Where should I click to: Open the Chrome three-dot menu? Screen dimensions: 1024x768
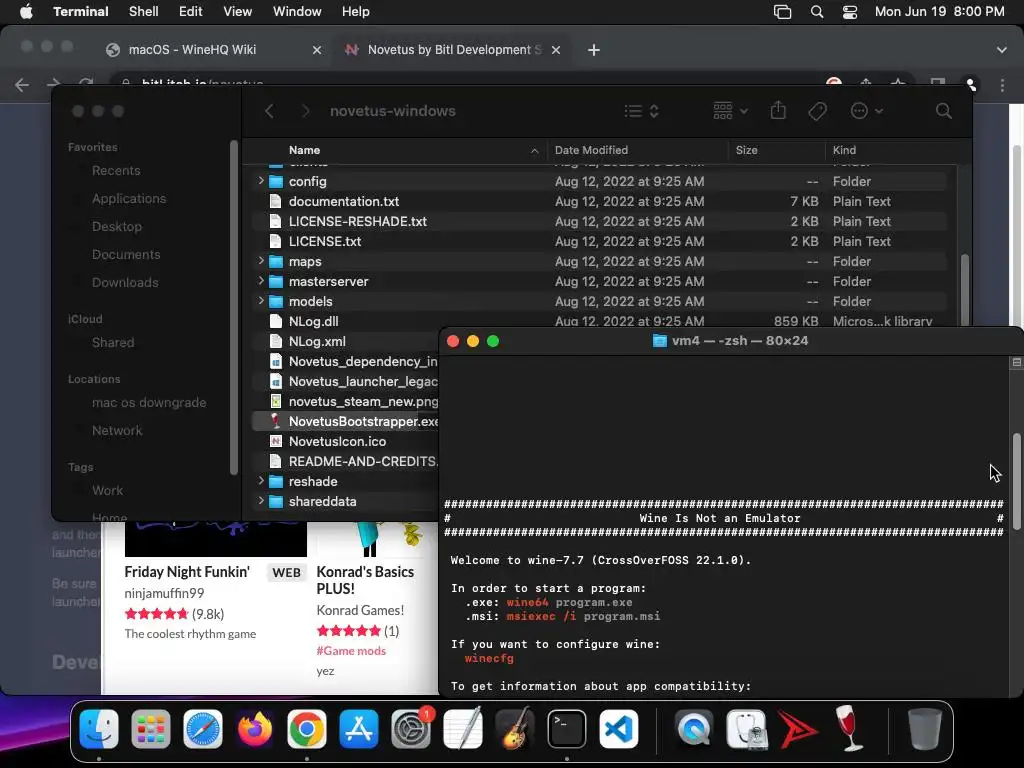click(1002, 85)
